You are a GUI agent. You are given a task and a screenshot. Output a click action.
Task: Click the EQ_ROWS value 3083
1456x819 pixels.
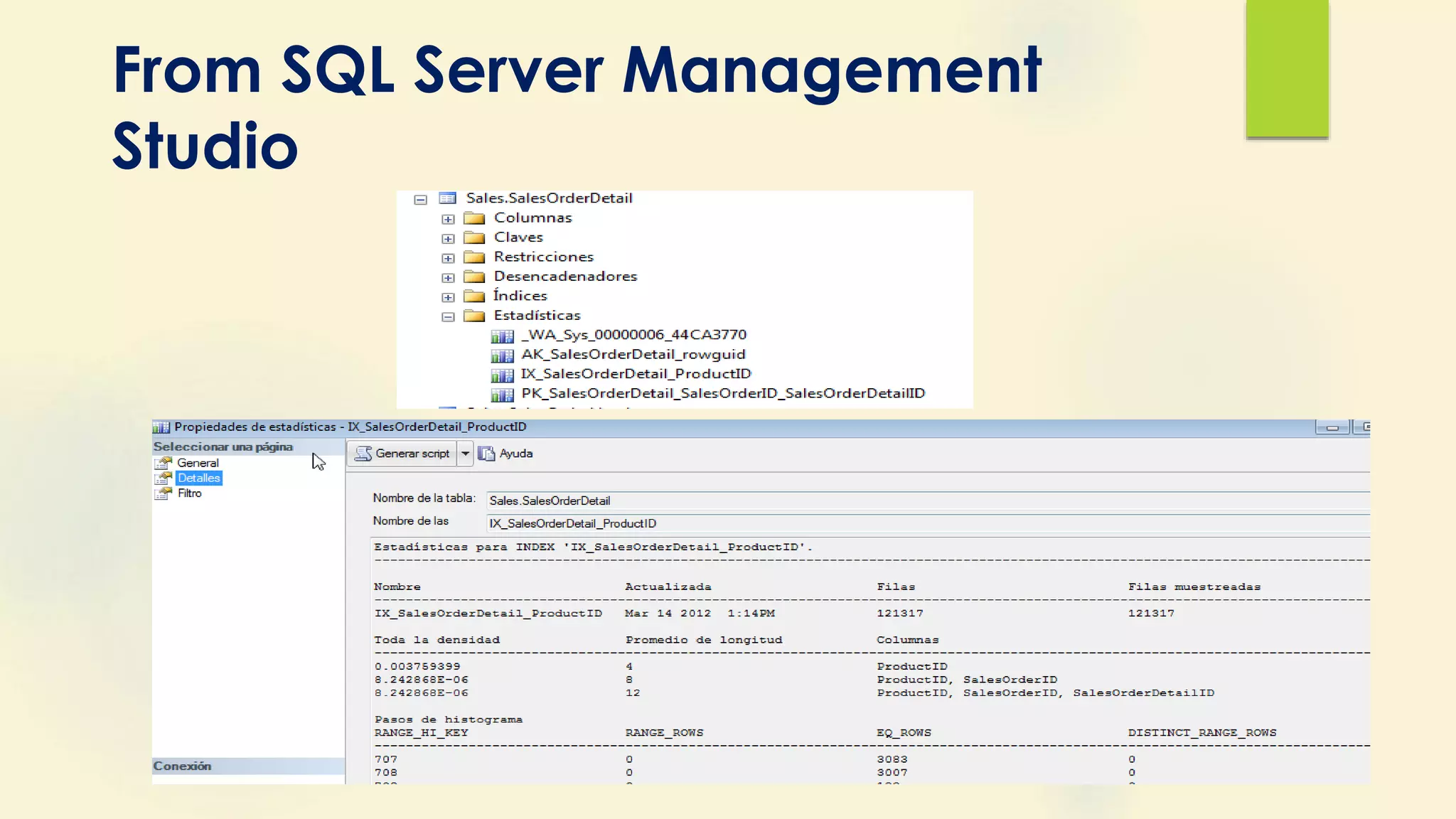[892, 759]
